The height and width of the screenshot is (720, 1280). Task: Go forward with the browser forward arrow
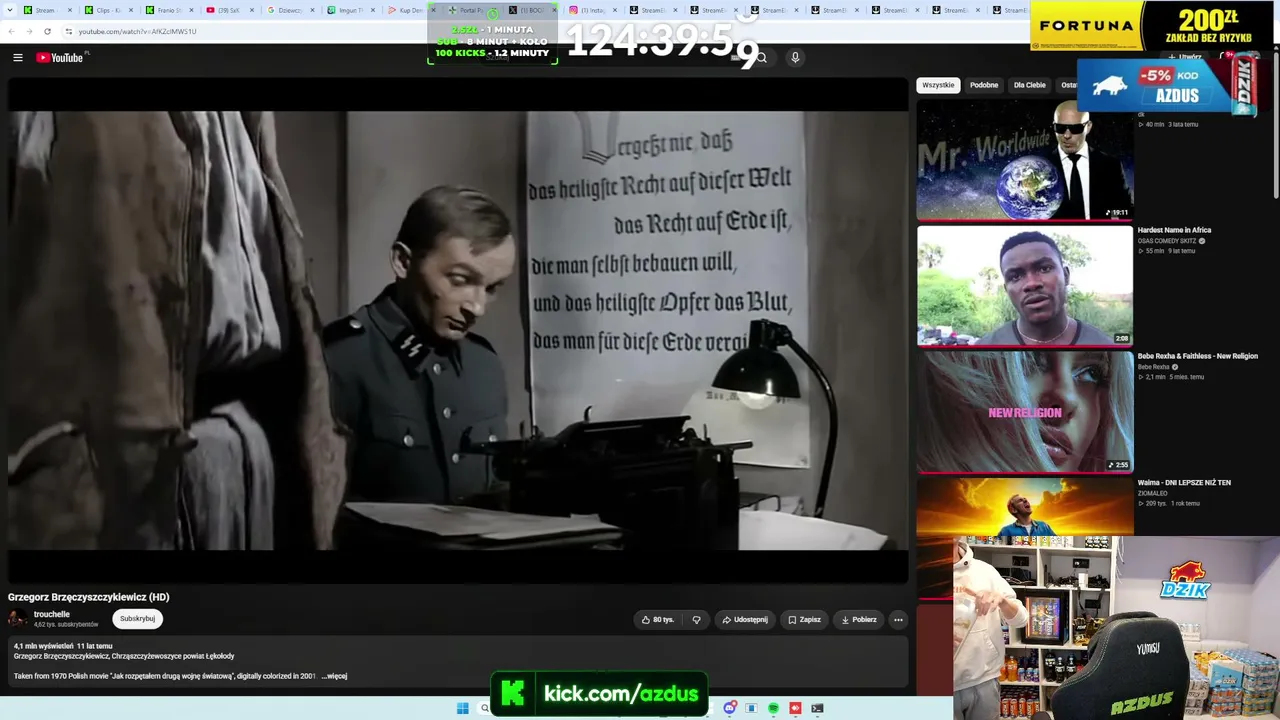coord(29,31)
